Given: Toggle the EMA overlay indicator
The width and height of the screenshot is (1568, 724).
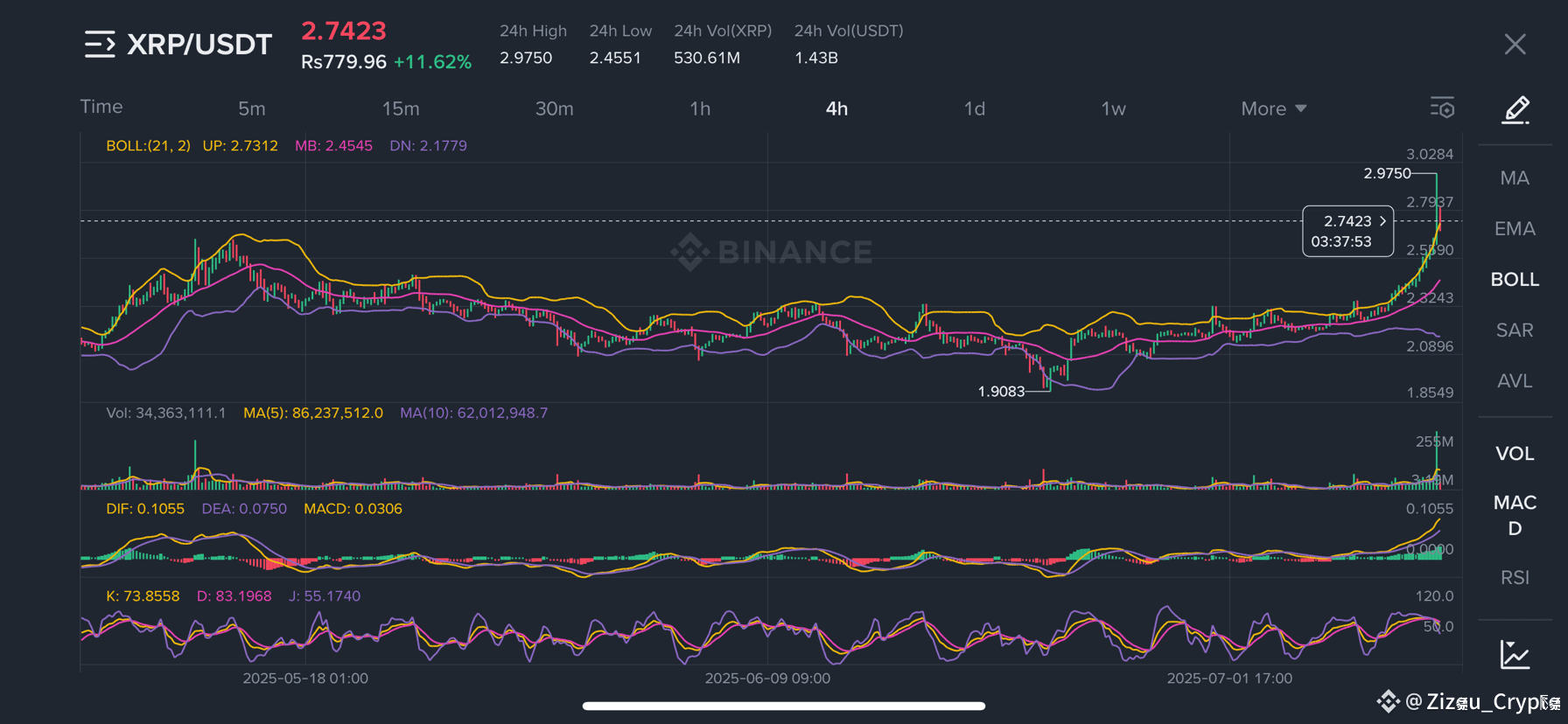Looking at the screenshot, I should click(1515, 229).
